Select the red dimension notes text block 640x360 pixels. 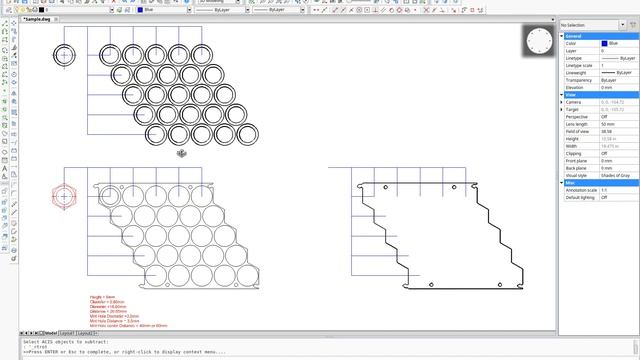tap(128, 311)
